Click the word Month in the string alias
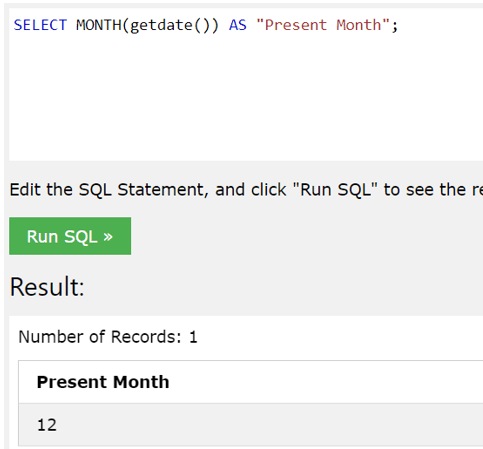This screenshot has width=483, height=449. click(359, 25)
